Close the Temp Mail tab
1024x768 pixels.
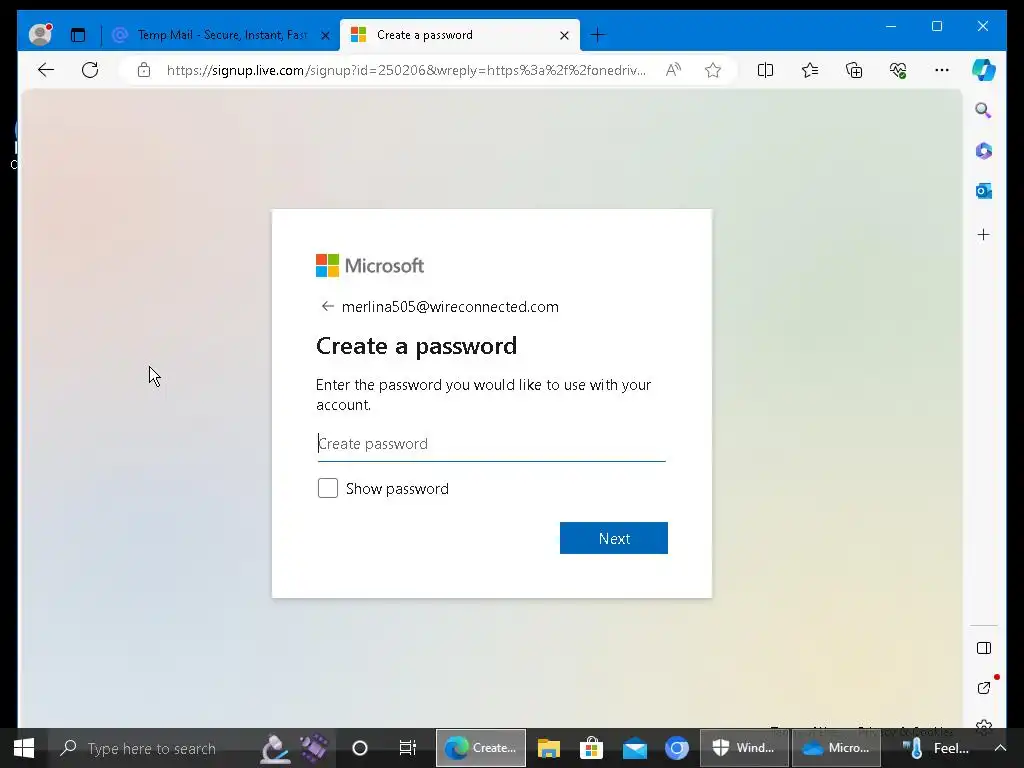325,35
